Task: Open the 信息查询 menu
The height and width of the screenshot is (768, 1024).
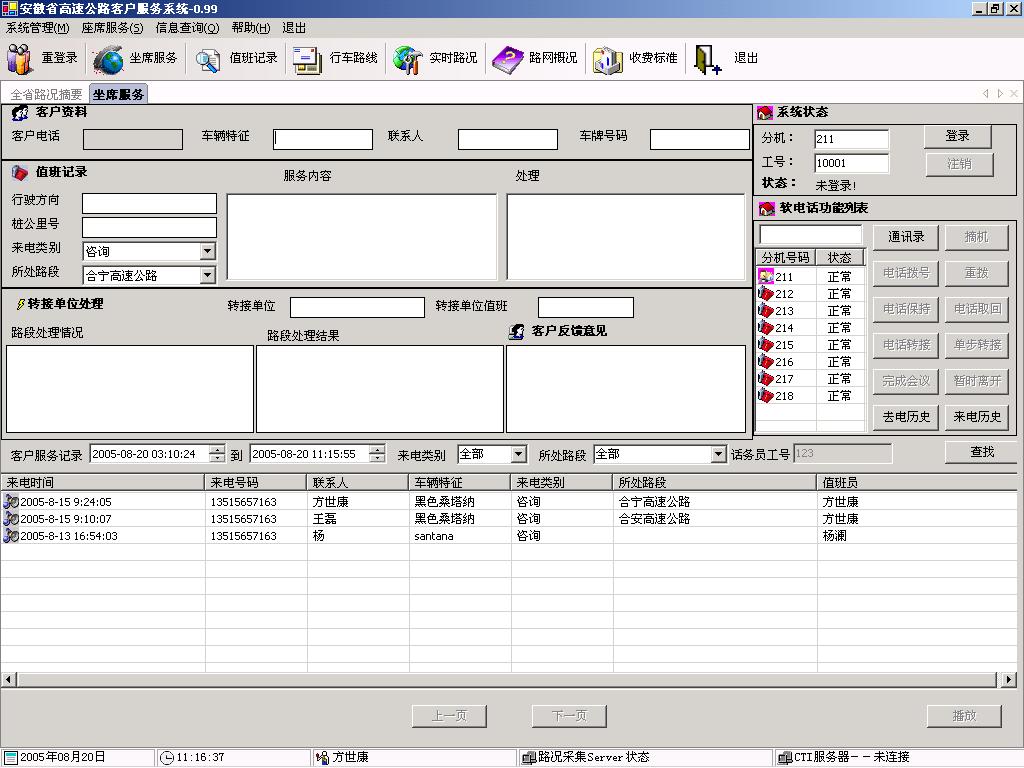Action: (189, 29)
